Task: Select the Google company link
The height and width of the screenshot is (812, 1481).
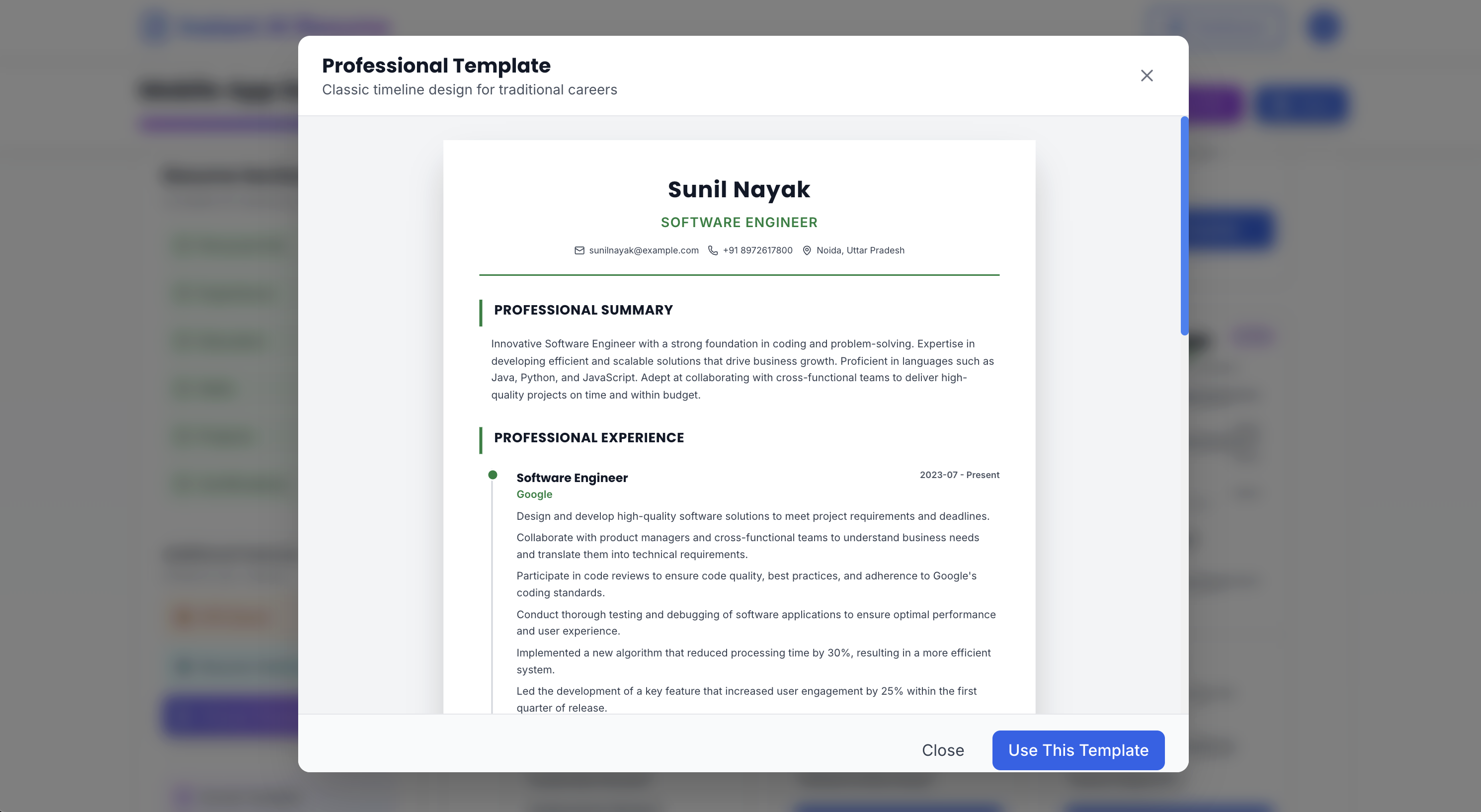Action: (x=534, y=494)
